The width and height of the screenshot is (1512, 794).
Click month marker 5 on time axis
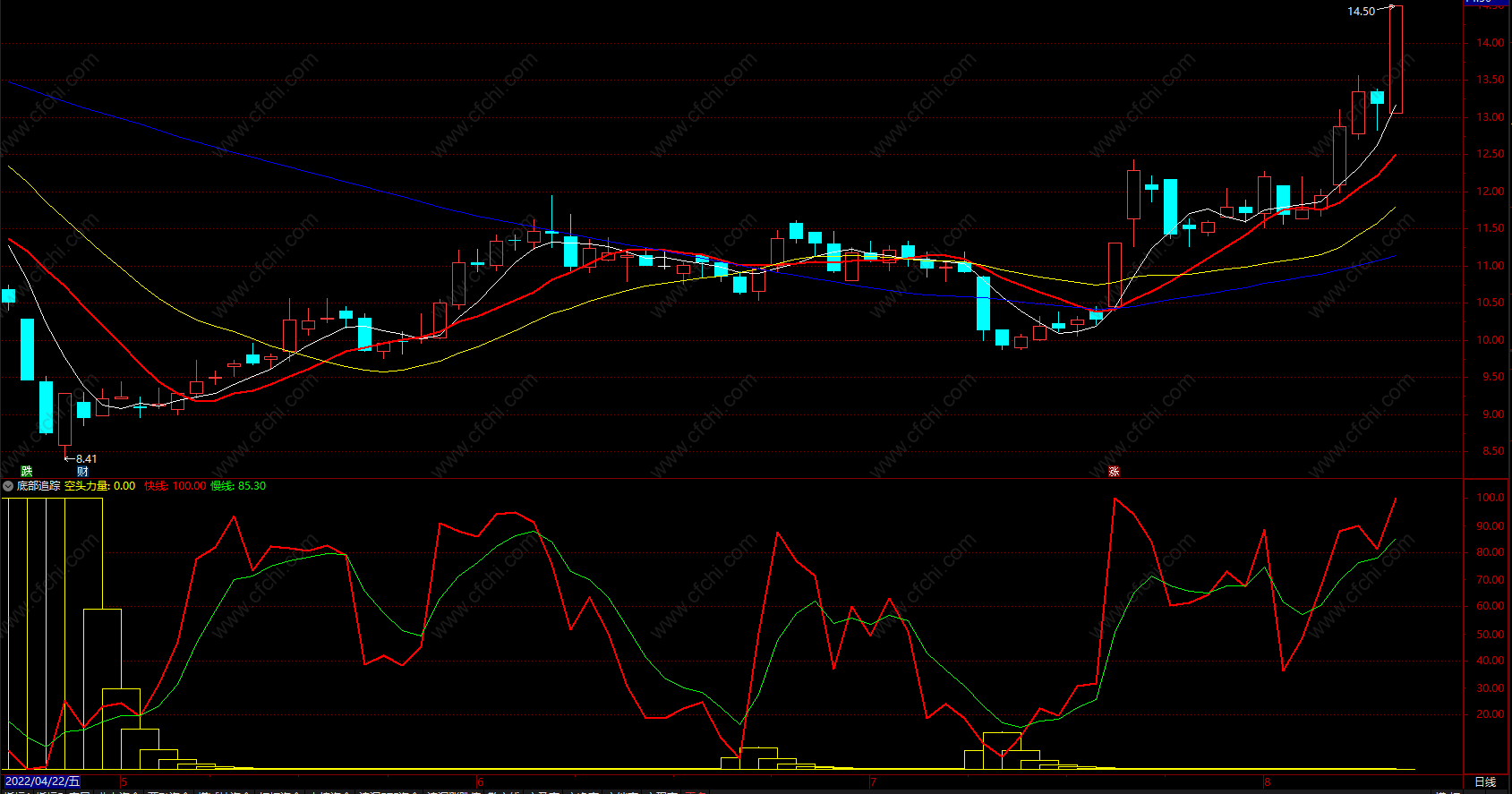tap(124, 781)
